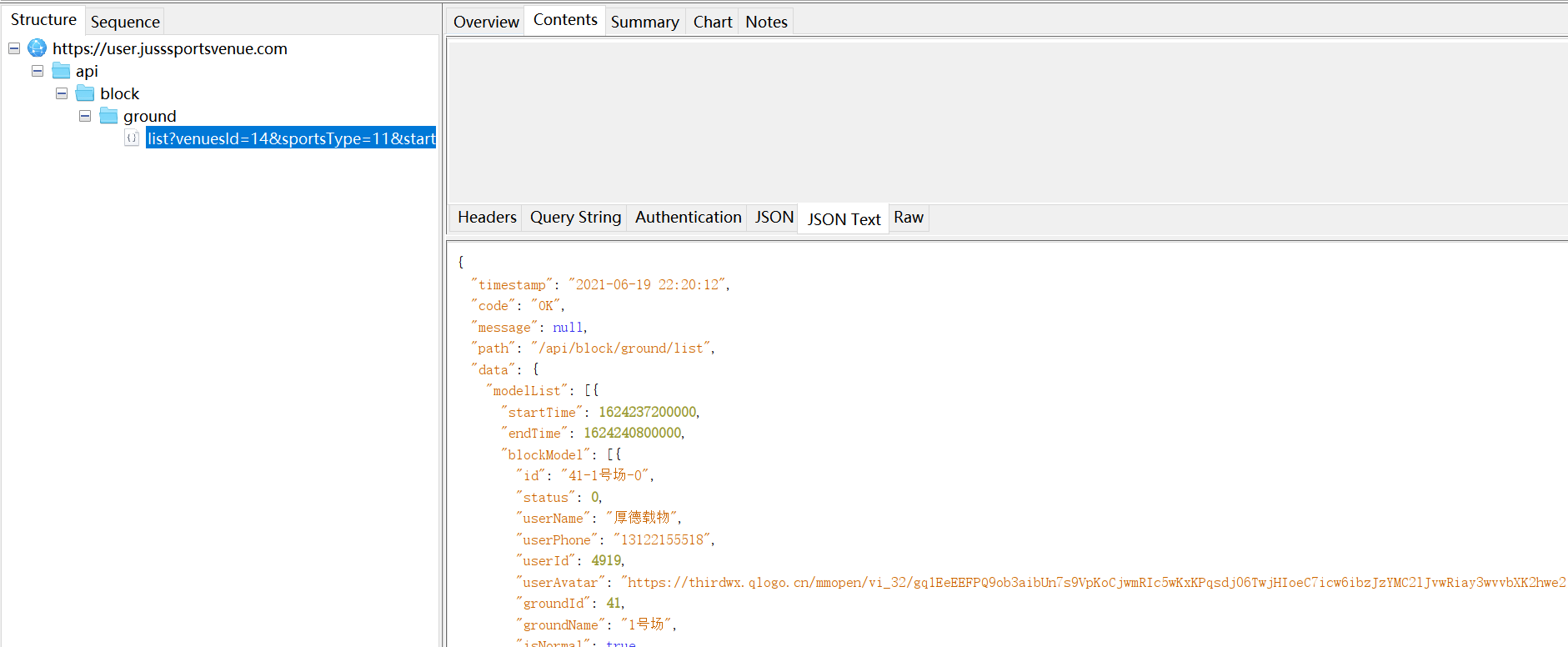Click the startTime value 1624237200000

648,413
